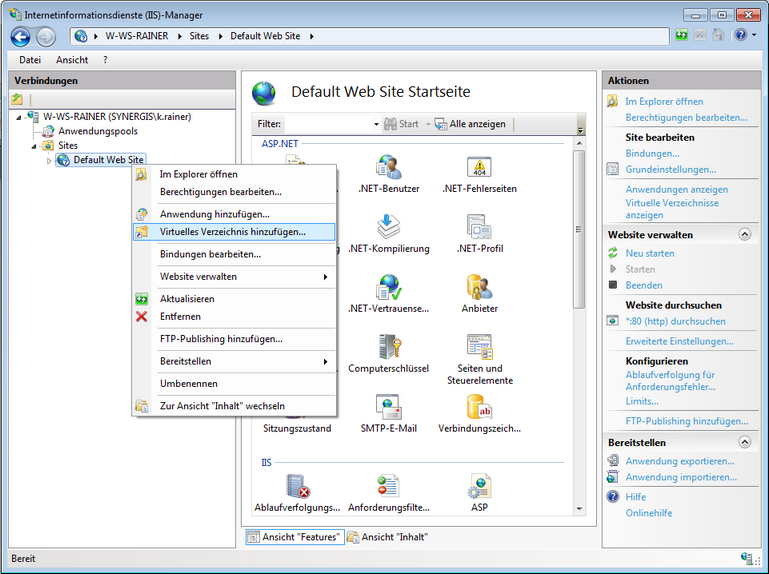
Task: Click the home toolbar icon
Action: pos(718,35)
